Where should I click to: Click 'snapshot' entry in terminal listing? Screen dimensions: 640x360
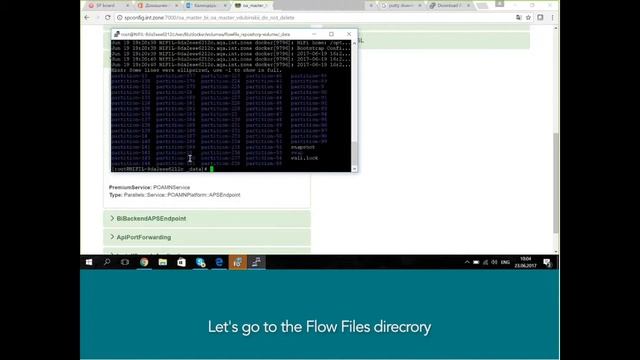click(302, 147)
